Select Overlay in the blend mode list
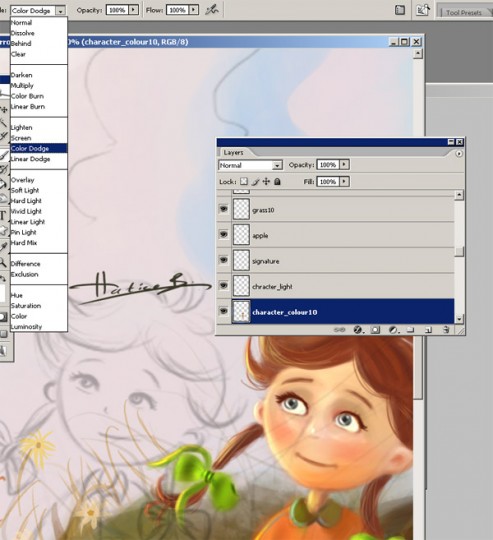Viewport: 493px width, 540px height. (22, 180)
